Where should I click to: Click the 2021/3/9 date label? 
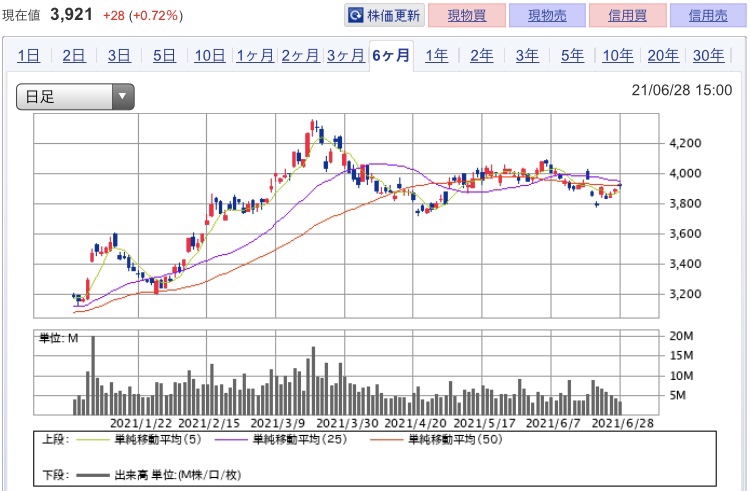(x=278, y=423)
